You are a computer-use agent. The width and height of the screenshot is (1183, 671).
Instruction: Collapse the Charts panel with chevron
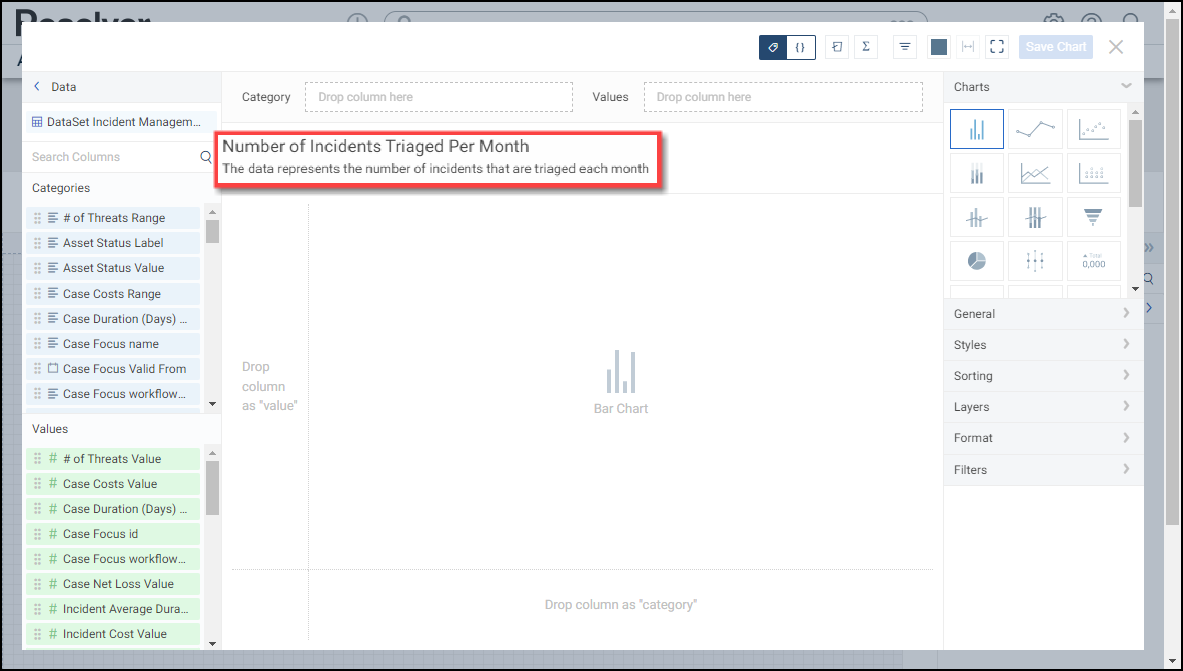1126,87
